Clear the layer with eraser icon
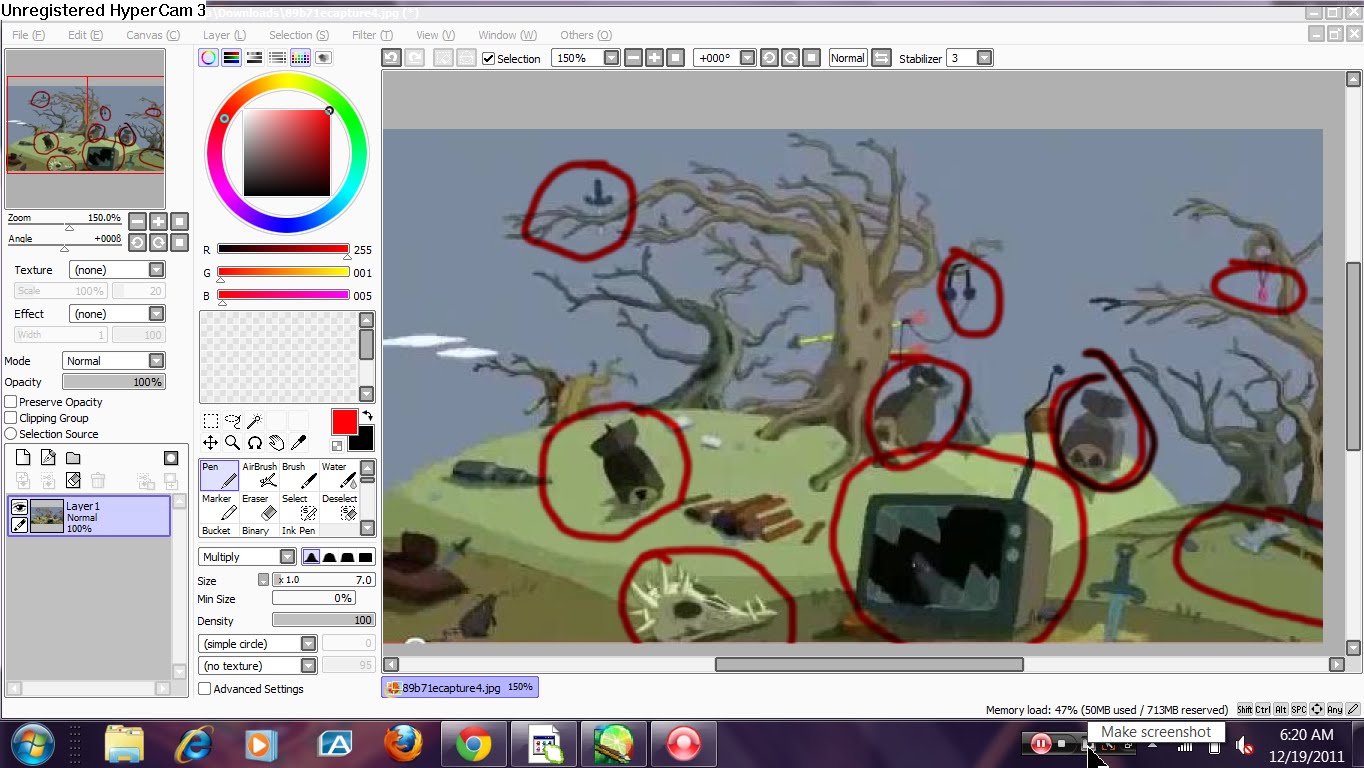Viewport: 1364px width, 768px height. [73, 481]
